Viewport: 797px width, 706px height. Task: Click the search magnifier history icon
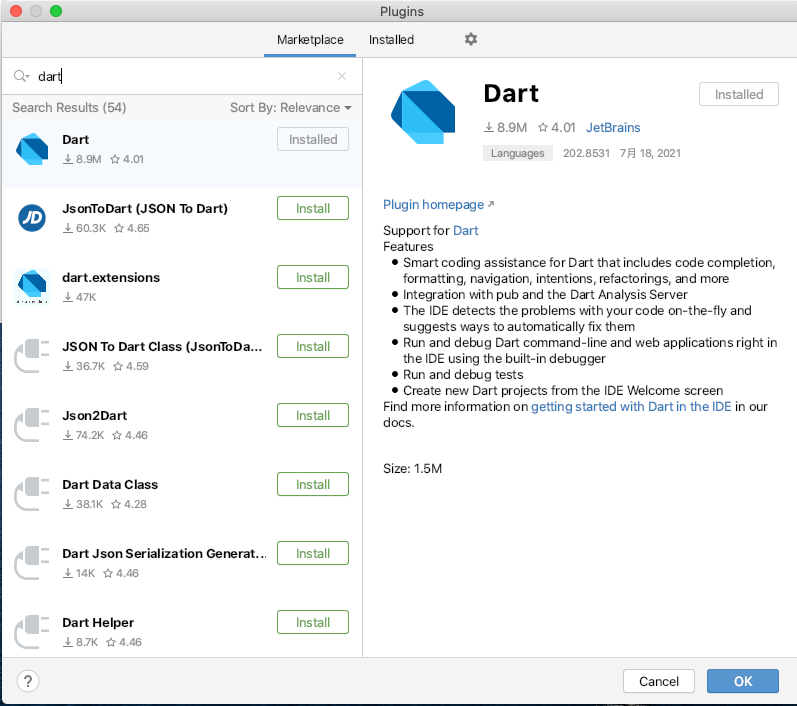[x=22, y=76]
